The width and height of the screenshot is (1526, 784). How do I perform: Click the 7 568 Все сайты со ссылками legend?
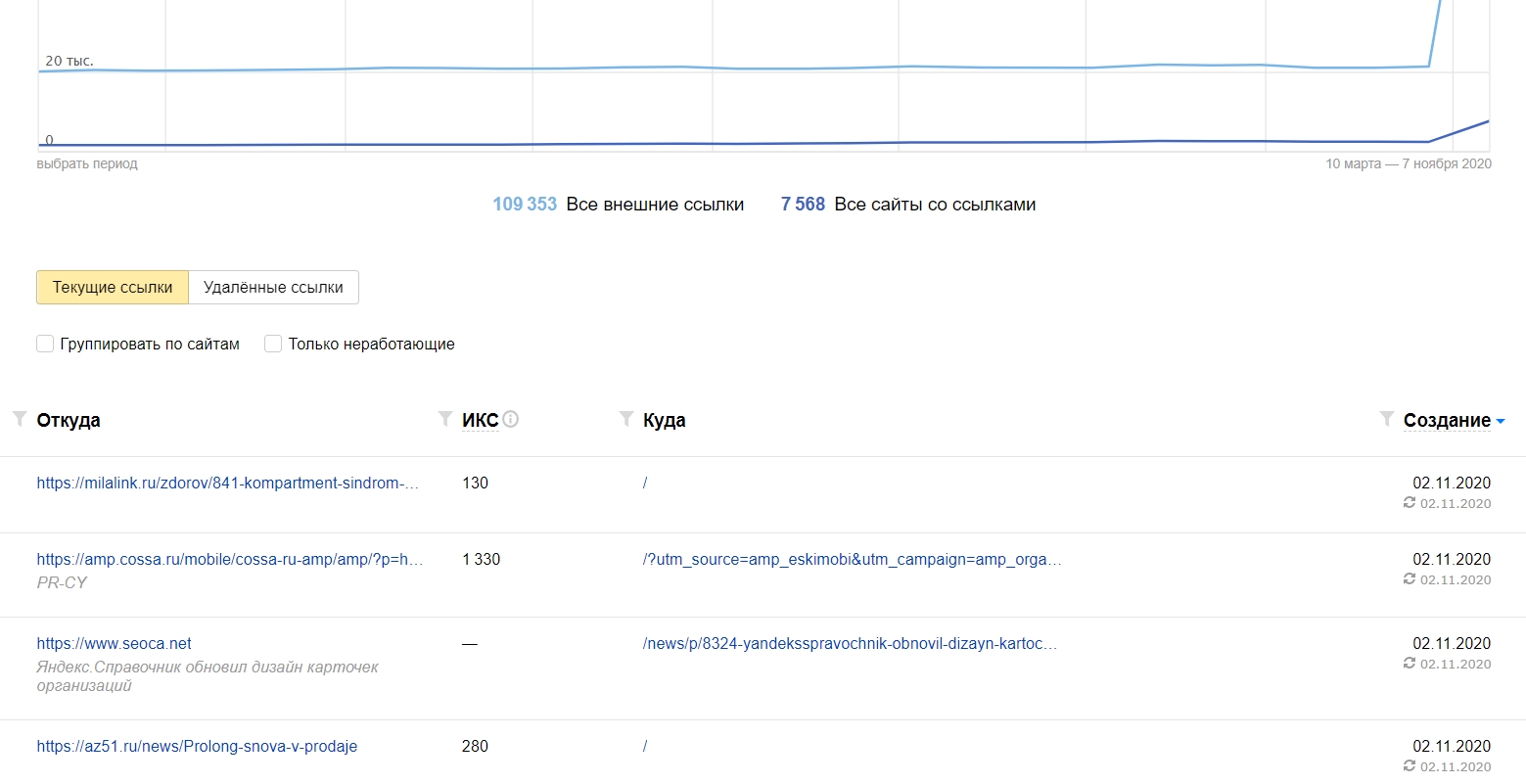point(907,205)
